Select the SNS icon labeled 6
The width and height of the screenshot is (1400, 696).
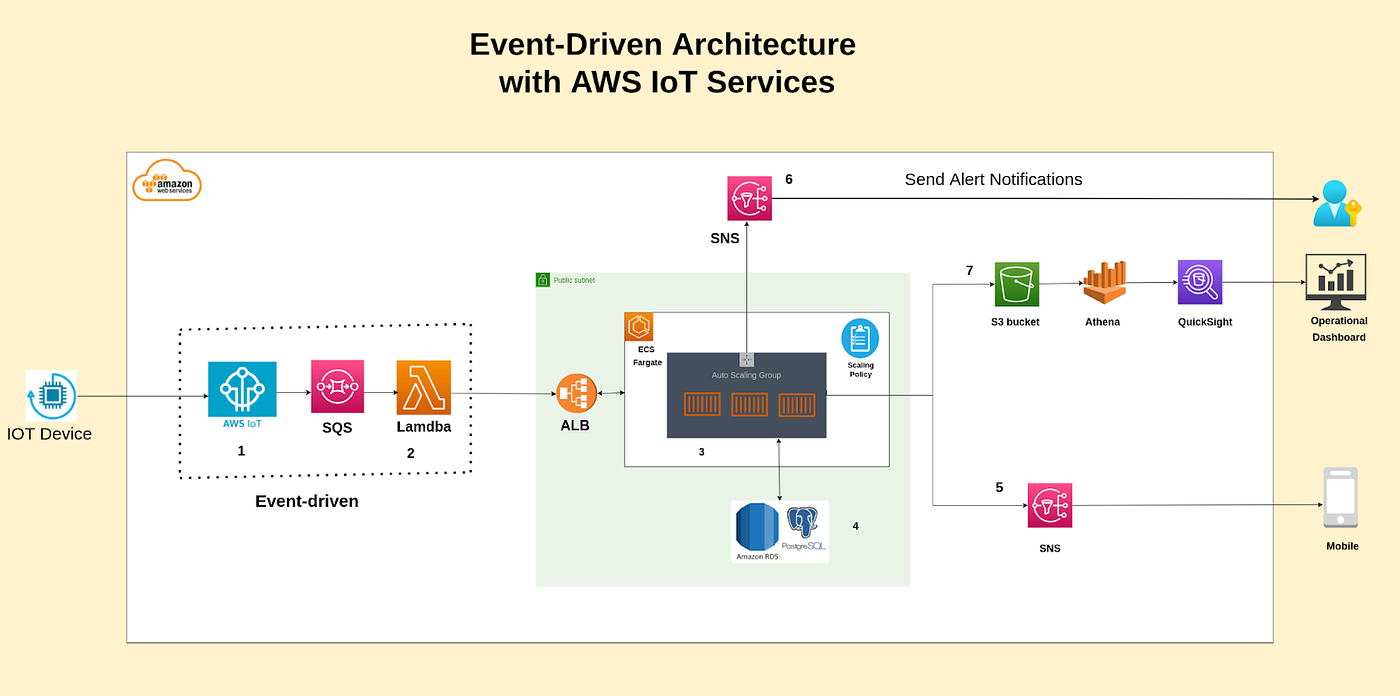pyautogui.click(x=748, y=197)
